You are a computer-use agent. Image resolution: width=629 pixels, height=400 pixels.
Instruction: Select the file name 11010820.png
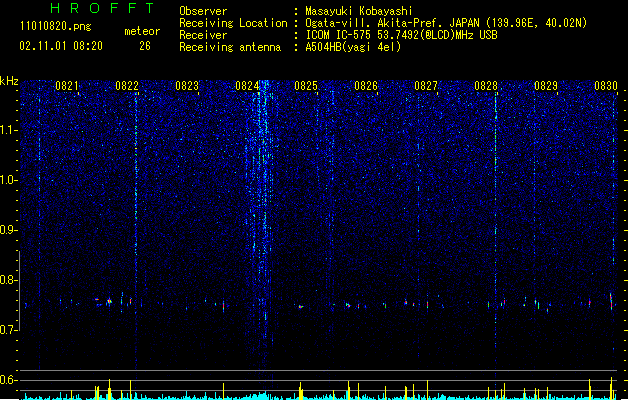pos(56,26)
